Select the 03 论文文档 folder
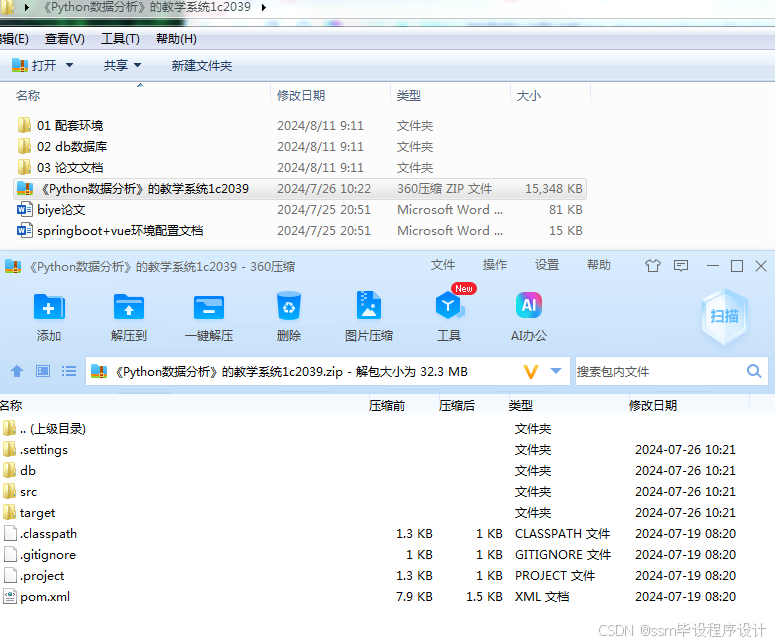This screenshot has width=775, height=644. 60,168
